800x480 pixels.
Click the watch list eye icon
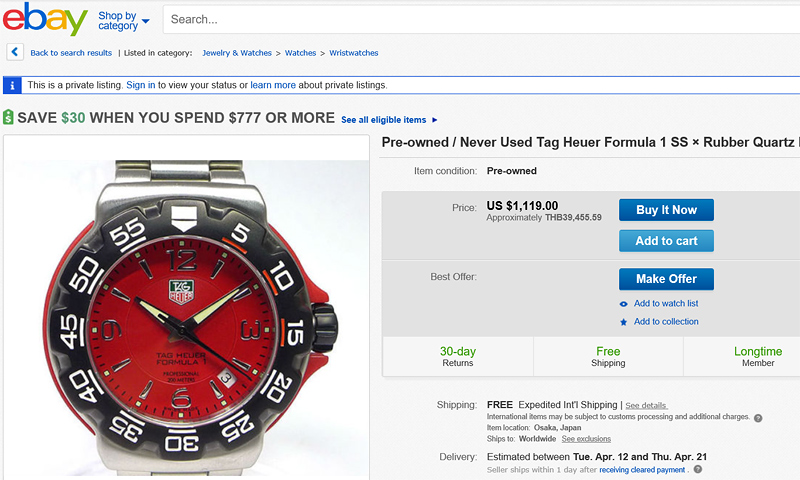click(x=624, y=304)
